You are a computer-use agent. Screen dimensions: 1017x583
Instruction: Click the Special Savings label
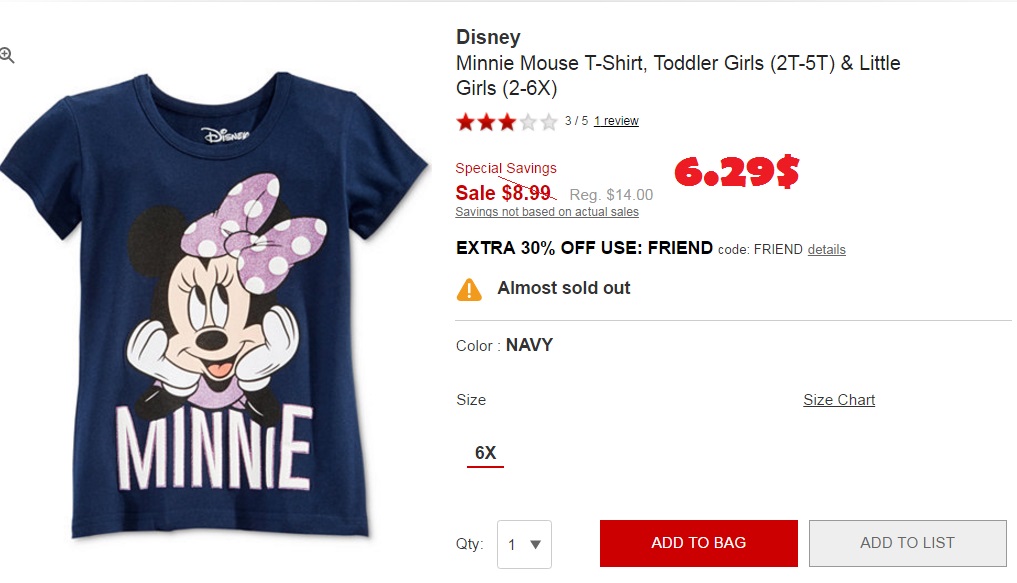point(506,168)
